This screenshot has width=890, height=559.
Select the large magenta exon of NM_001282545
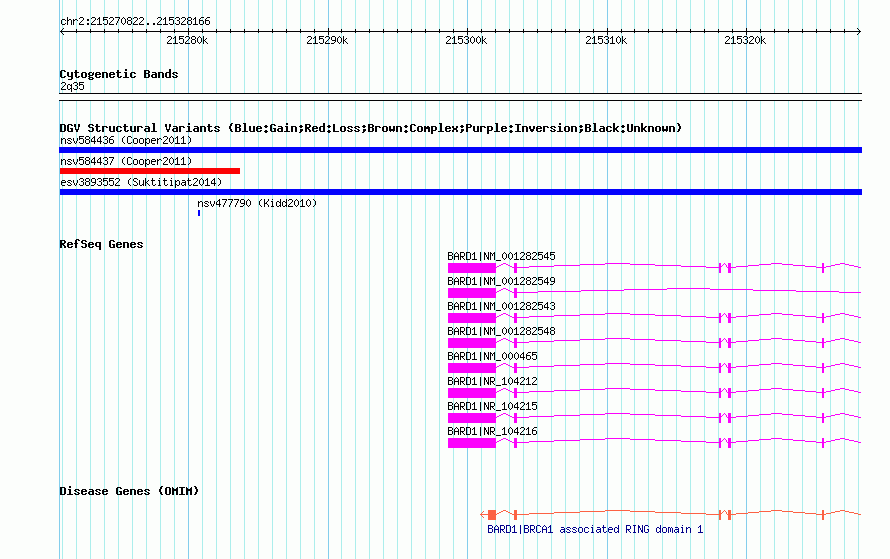point(472,268)
